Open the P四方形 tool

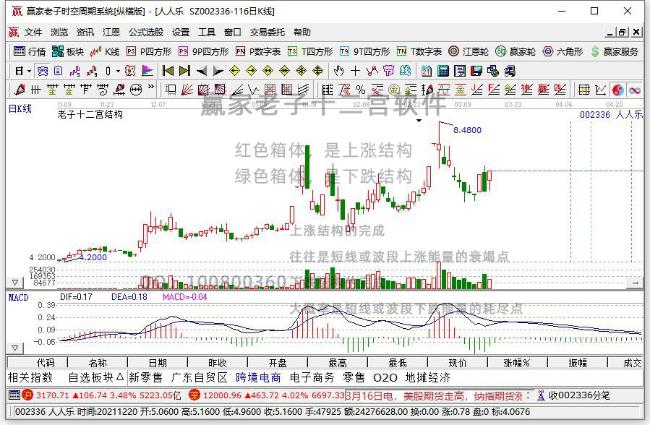click(x=149, y=51)
